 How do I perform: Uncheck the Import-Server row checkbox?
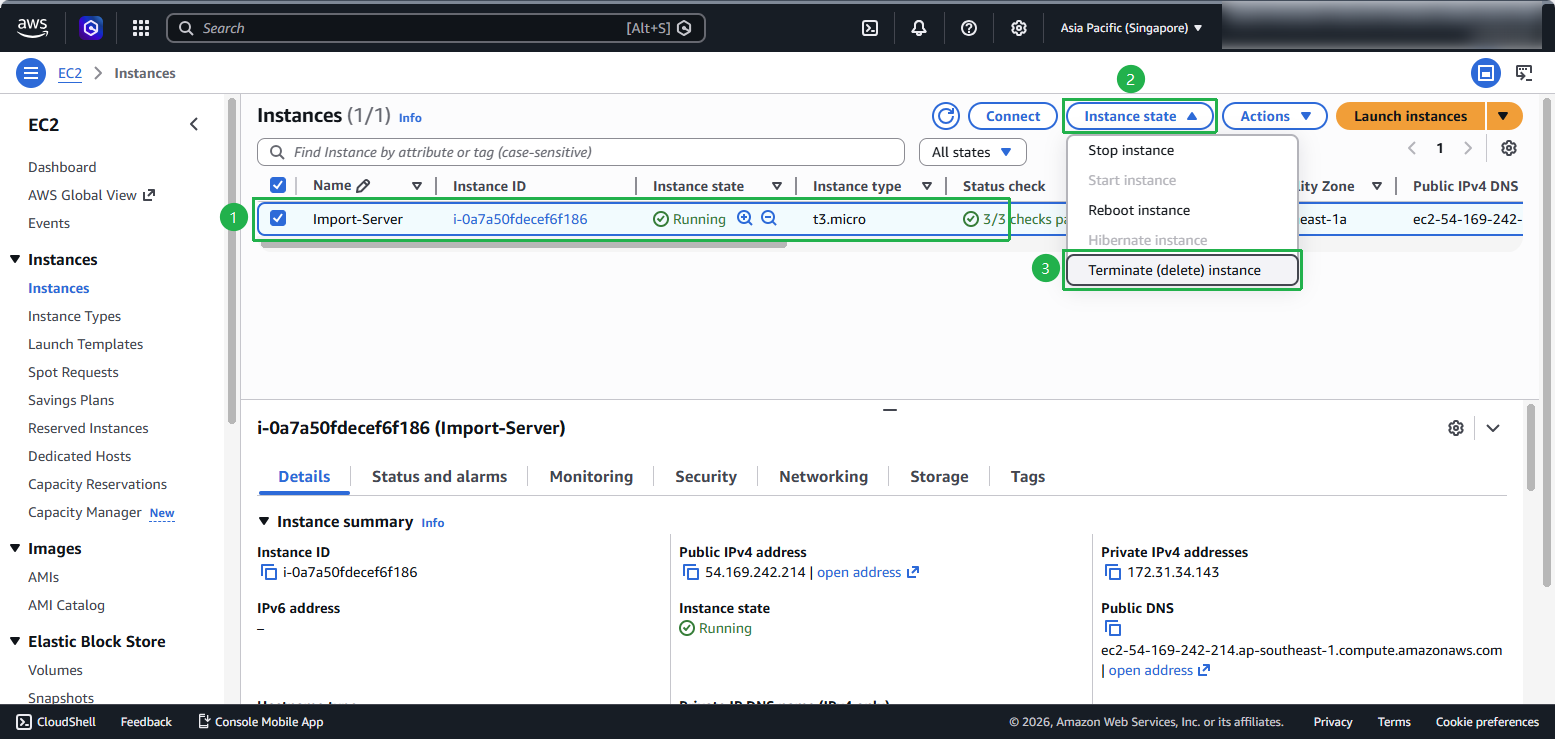pyautogui.click(x=278, y=218)
